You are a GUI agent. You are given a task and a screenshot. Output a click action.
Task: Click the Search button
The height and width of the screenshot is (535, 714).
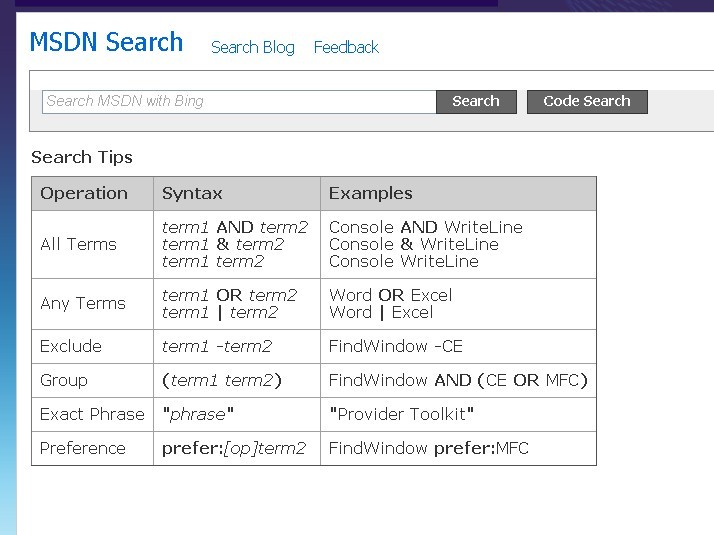[x=476, y=102]
